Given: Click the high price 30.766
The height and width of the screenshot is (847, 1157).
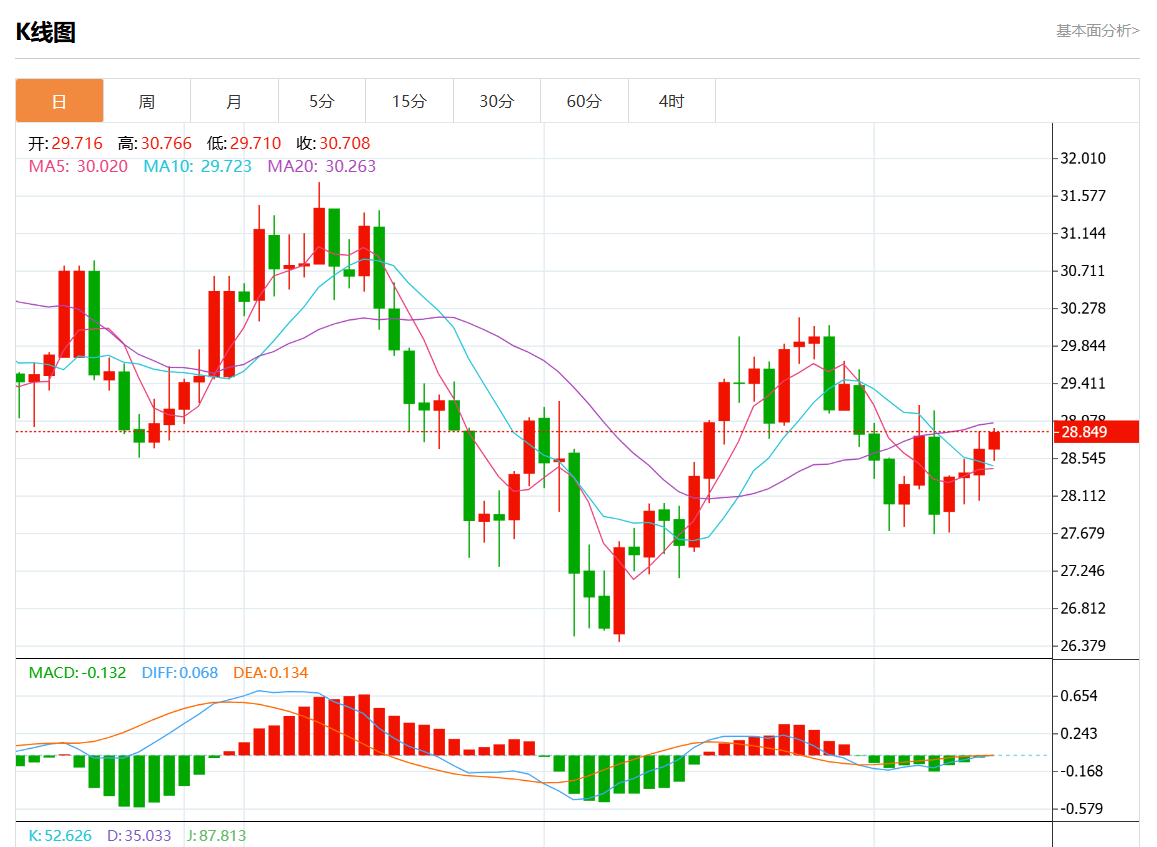Looking at the screenshot, I should click(x=166, y=143).
